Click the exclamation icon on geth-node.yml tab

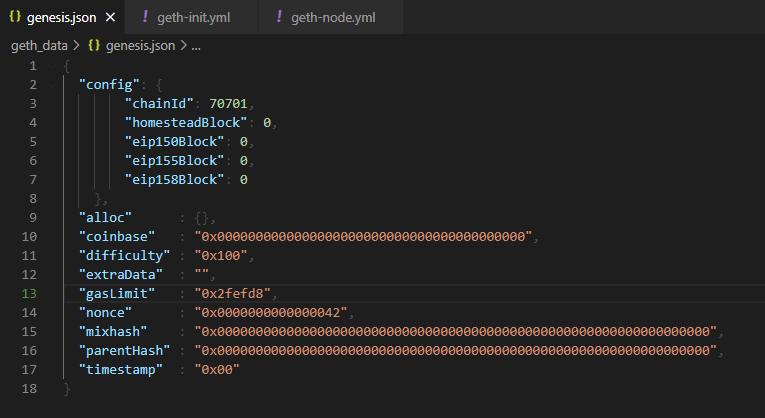pos(279,17)
